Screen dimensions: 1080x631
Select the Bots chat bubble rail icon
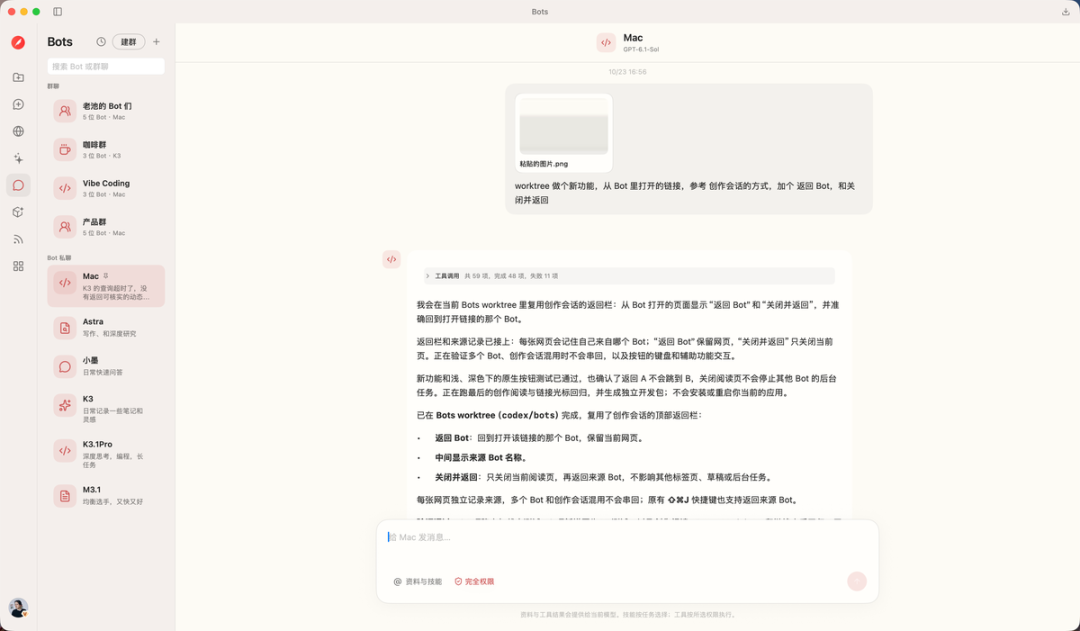click(x=19, y=185)
